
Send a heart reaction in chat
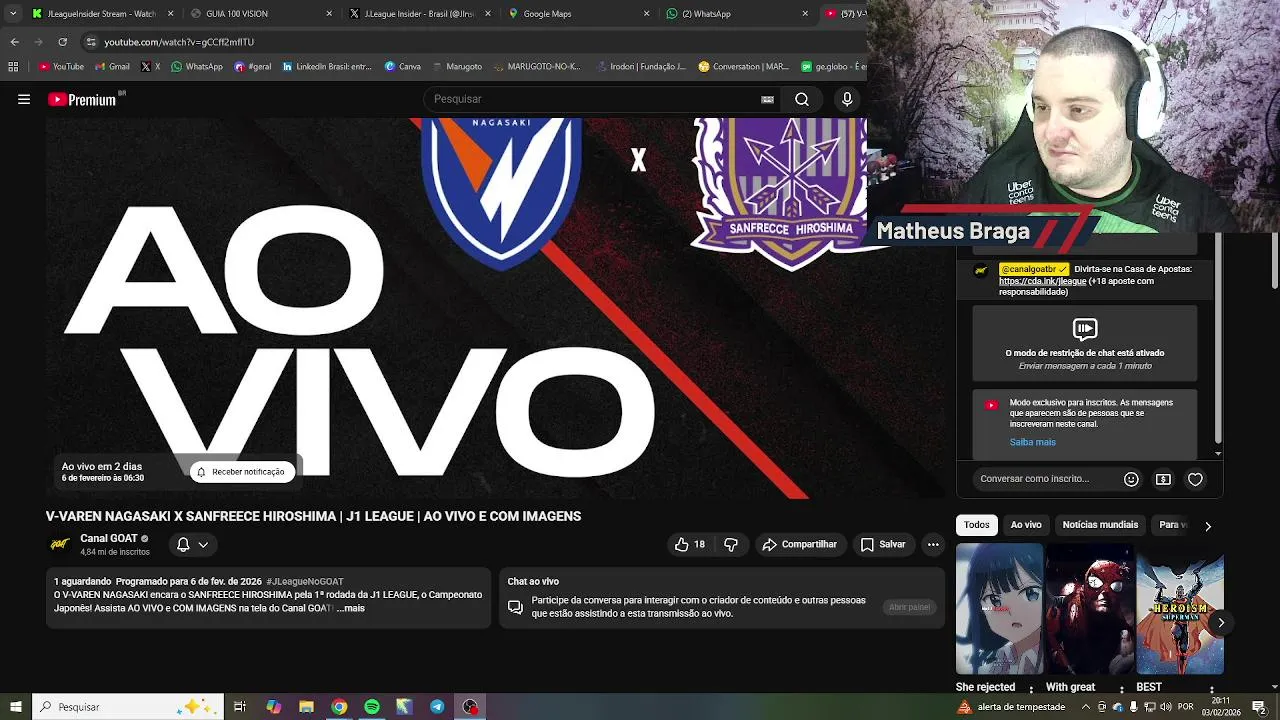[x=1195, y=479]
